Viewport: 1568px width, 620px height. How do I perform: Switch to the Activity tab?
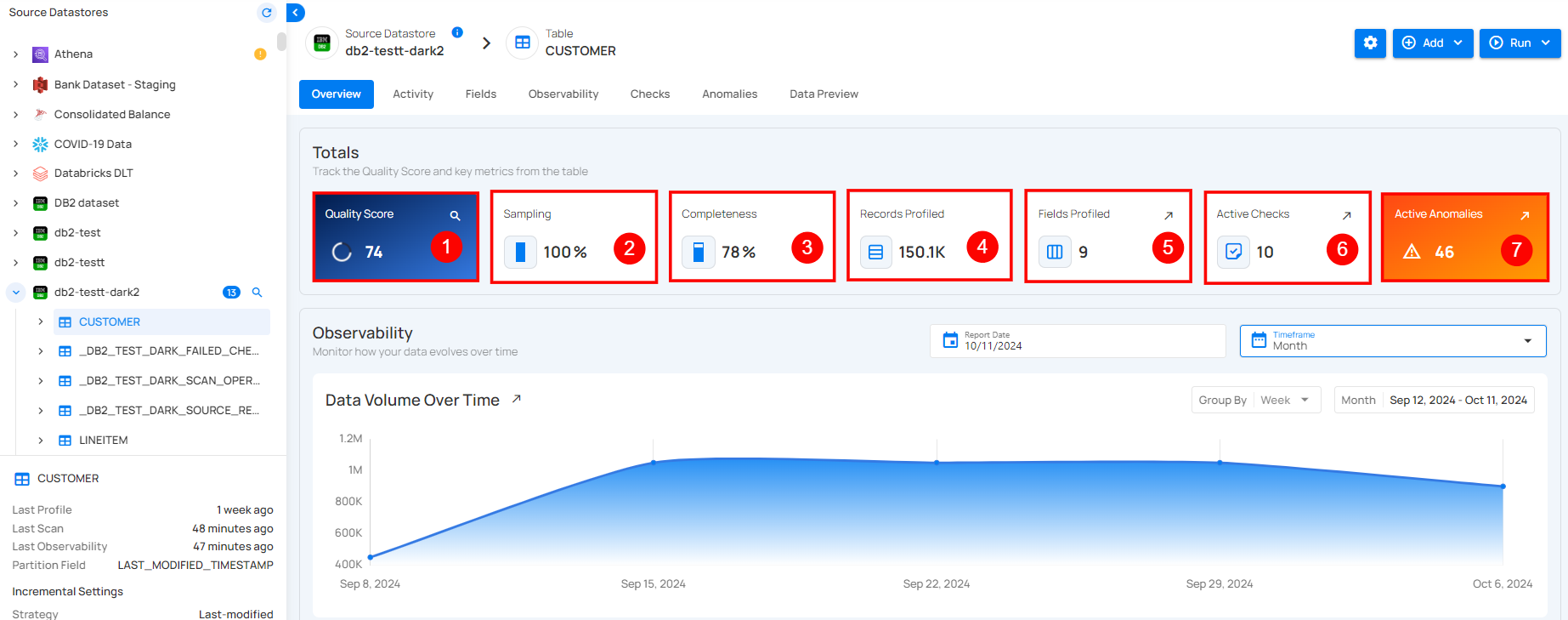coord(413,94)
